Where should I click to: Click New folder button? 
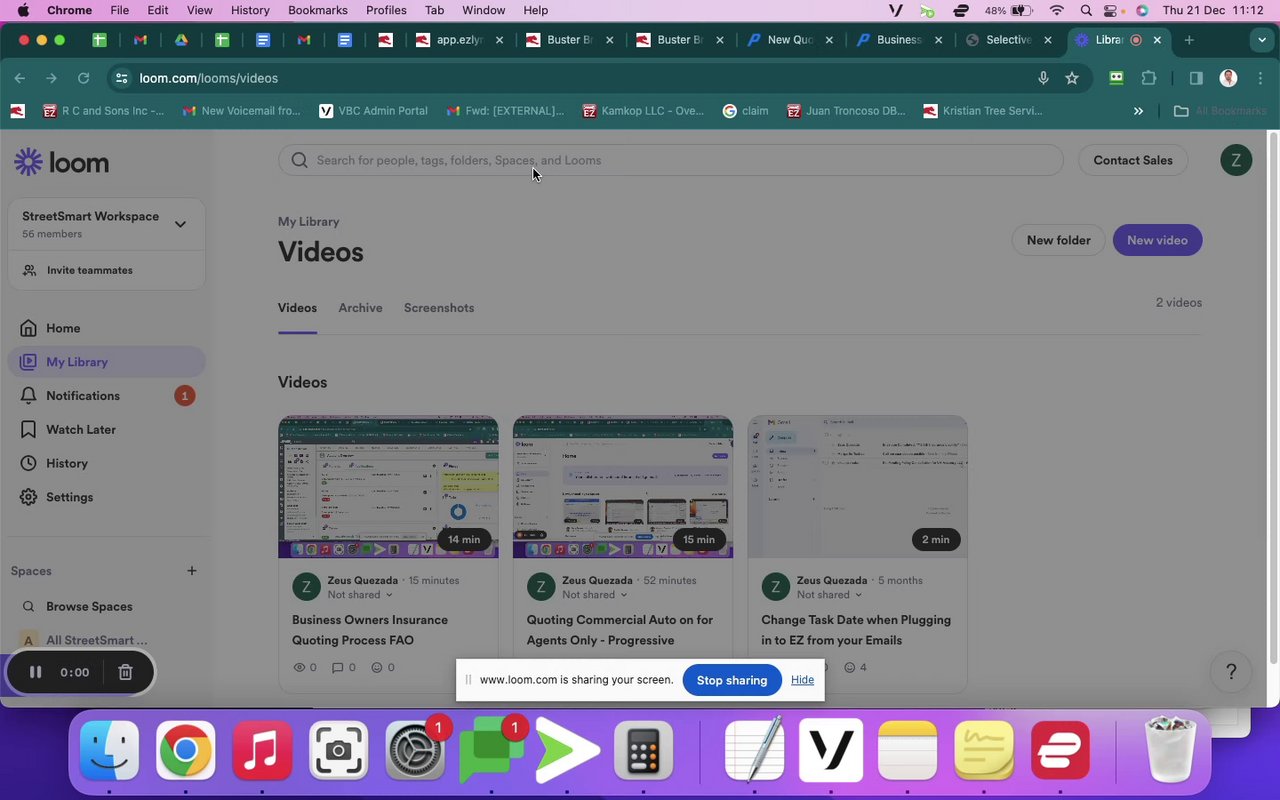pos(1058,240)
